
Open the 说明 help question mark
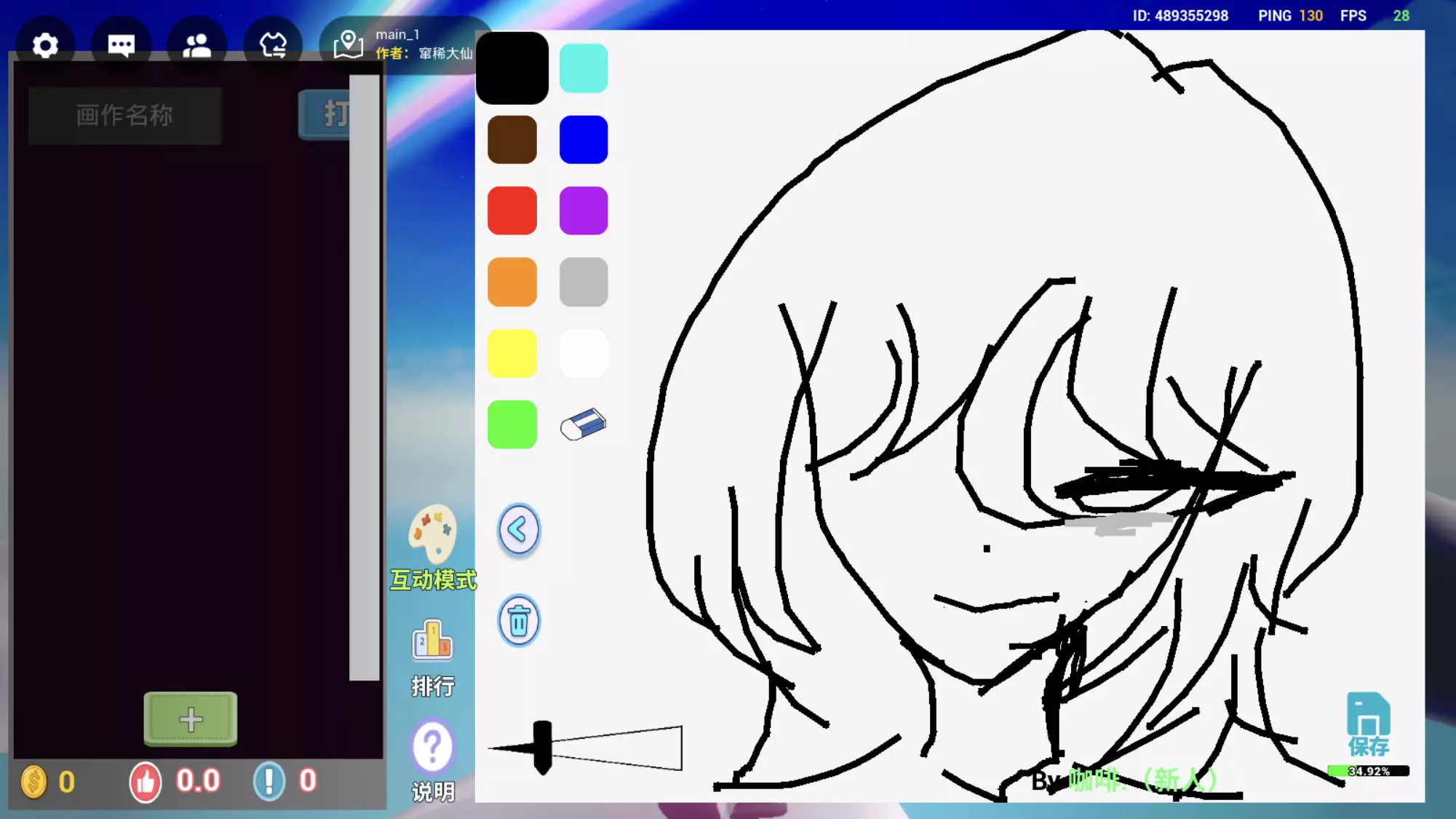tap(433, 747)
